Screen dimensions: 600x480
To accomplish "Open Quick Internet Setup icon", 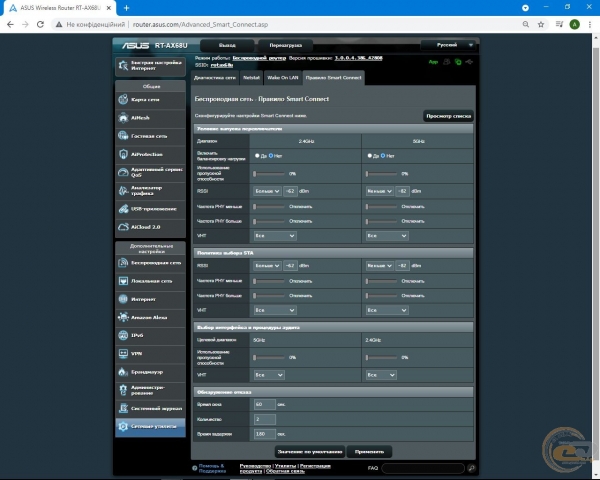I will (x=123, y=65).
